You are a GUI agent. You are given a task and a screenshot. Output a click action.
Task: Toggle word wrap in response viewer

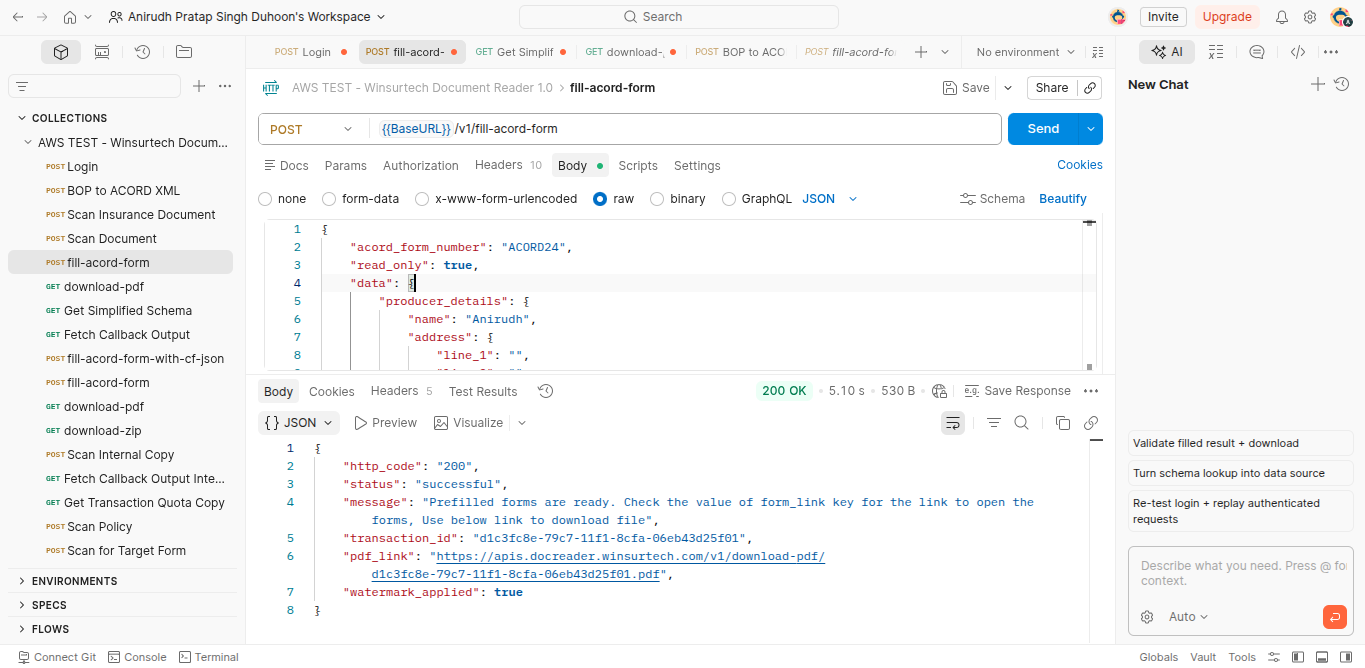[x=953, y=423]
